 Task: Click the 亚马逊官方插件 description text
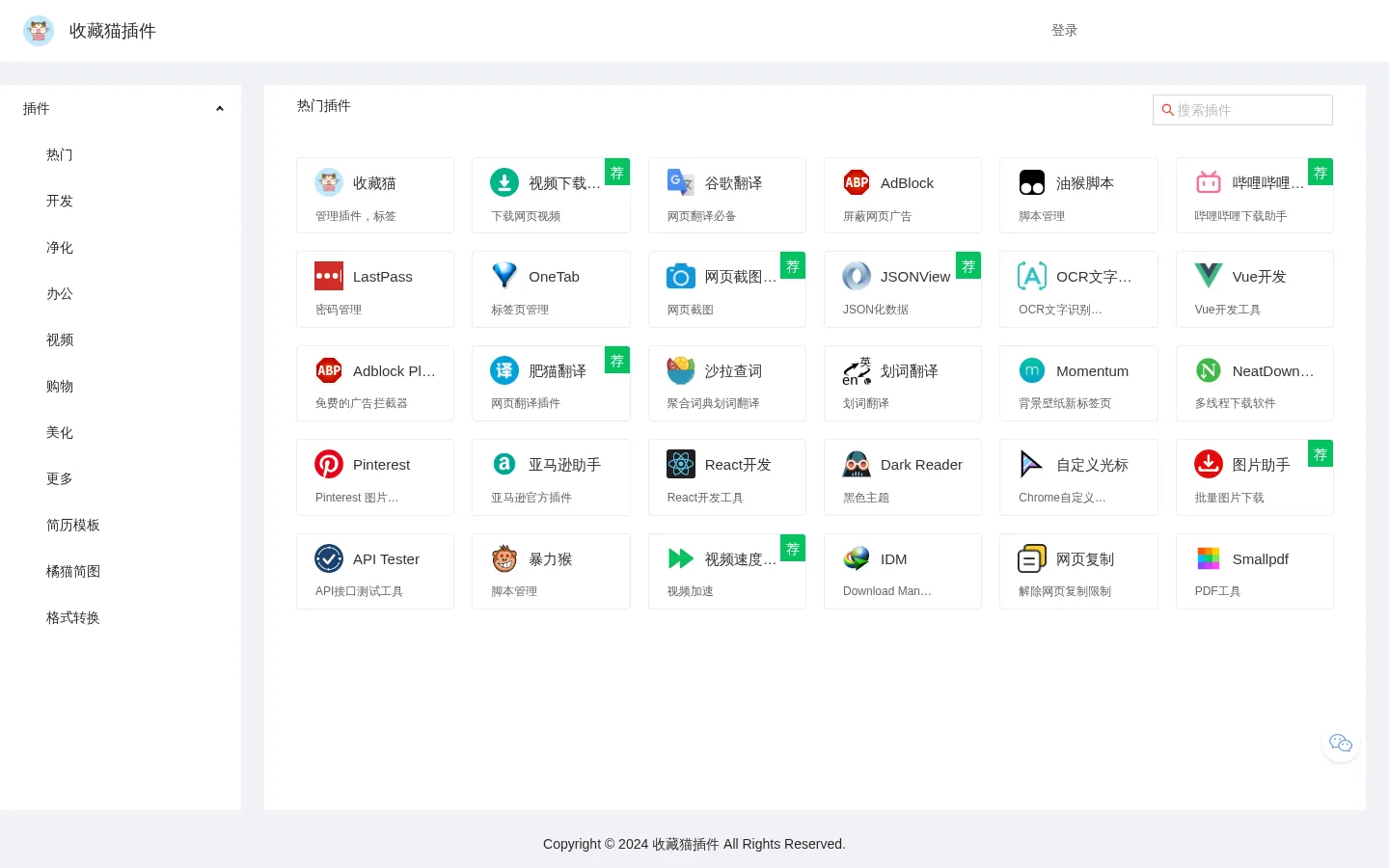click(x=531, y=498)
